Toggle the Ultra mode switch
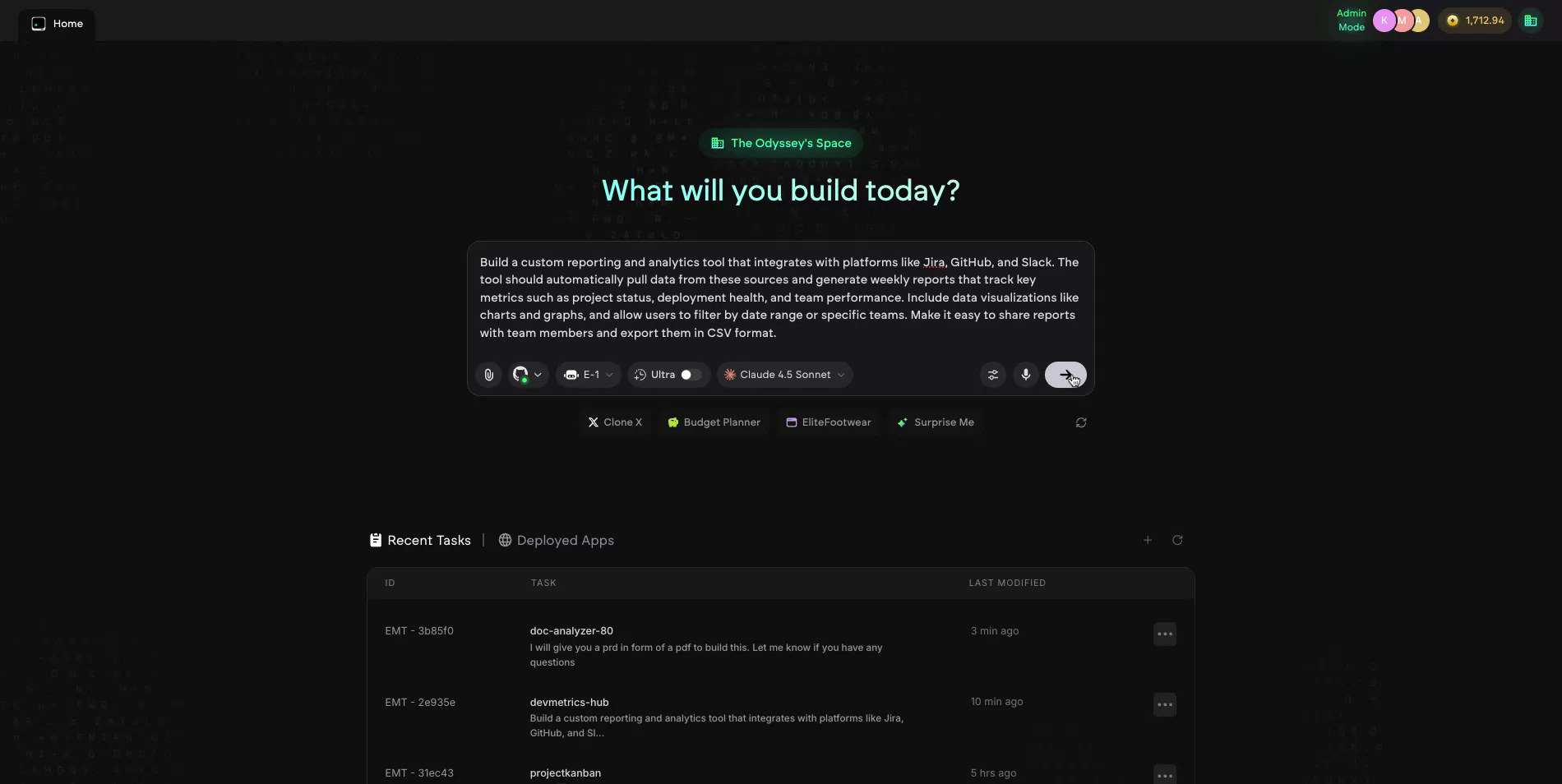The image size is (1562, 784). [690, 375]
